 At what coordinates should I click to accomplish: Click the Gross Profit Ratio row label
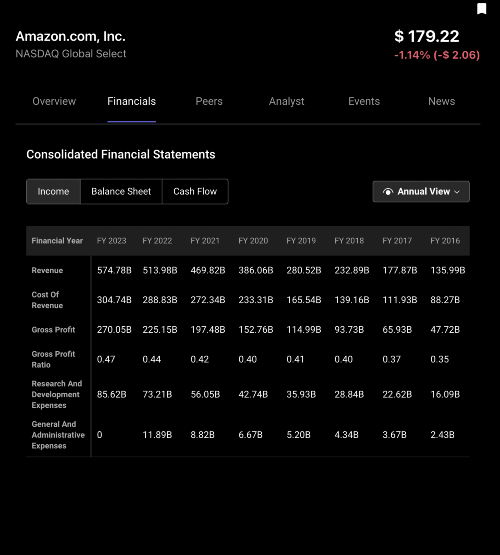click(x=53, y=359)
